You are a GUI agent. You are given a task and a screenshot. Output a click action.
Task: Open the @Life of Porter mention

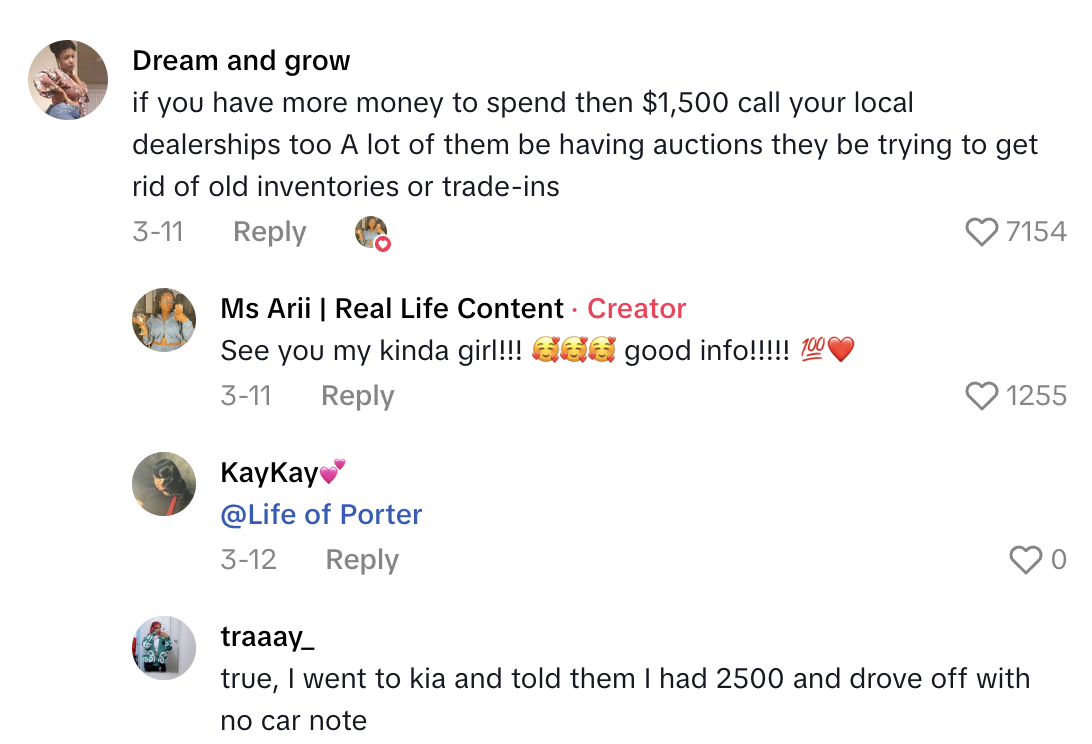tap(321, 514)
